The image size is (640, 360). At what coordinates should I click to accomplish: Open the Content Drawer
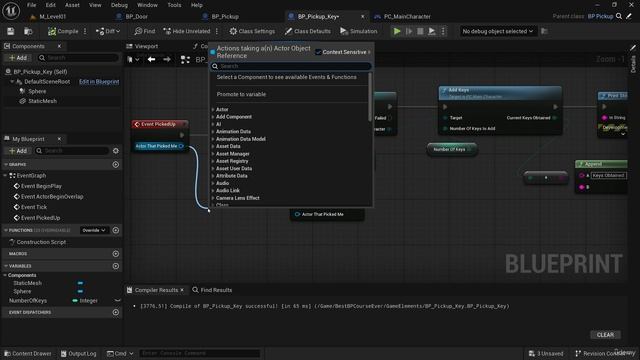(28, 353)
